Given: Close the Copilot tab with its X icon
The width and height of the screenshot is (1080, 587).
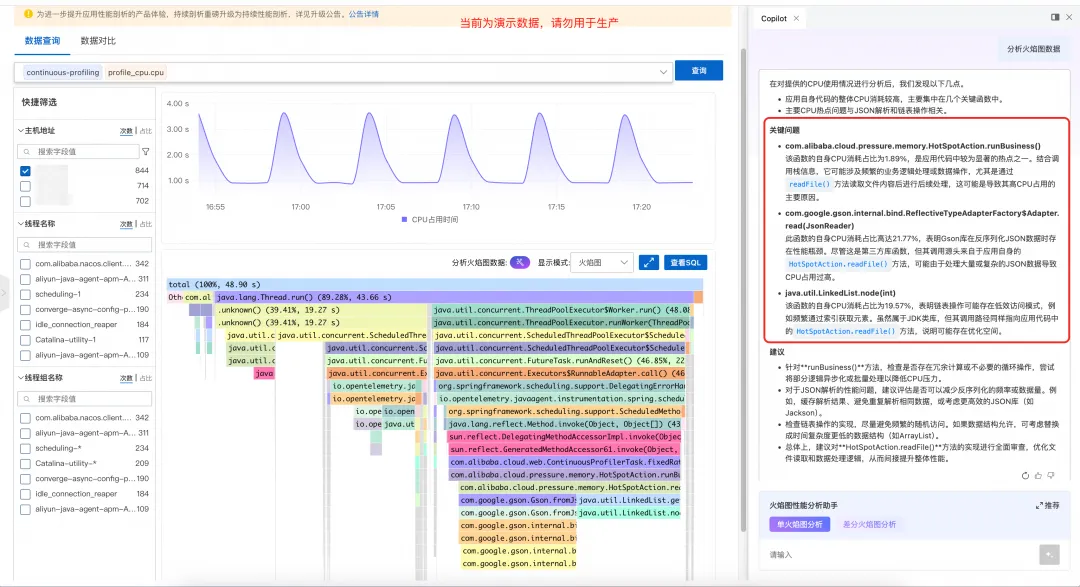Looking at the screenshot, I should 796,19.
